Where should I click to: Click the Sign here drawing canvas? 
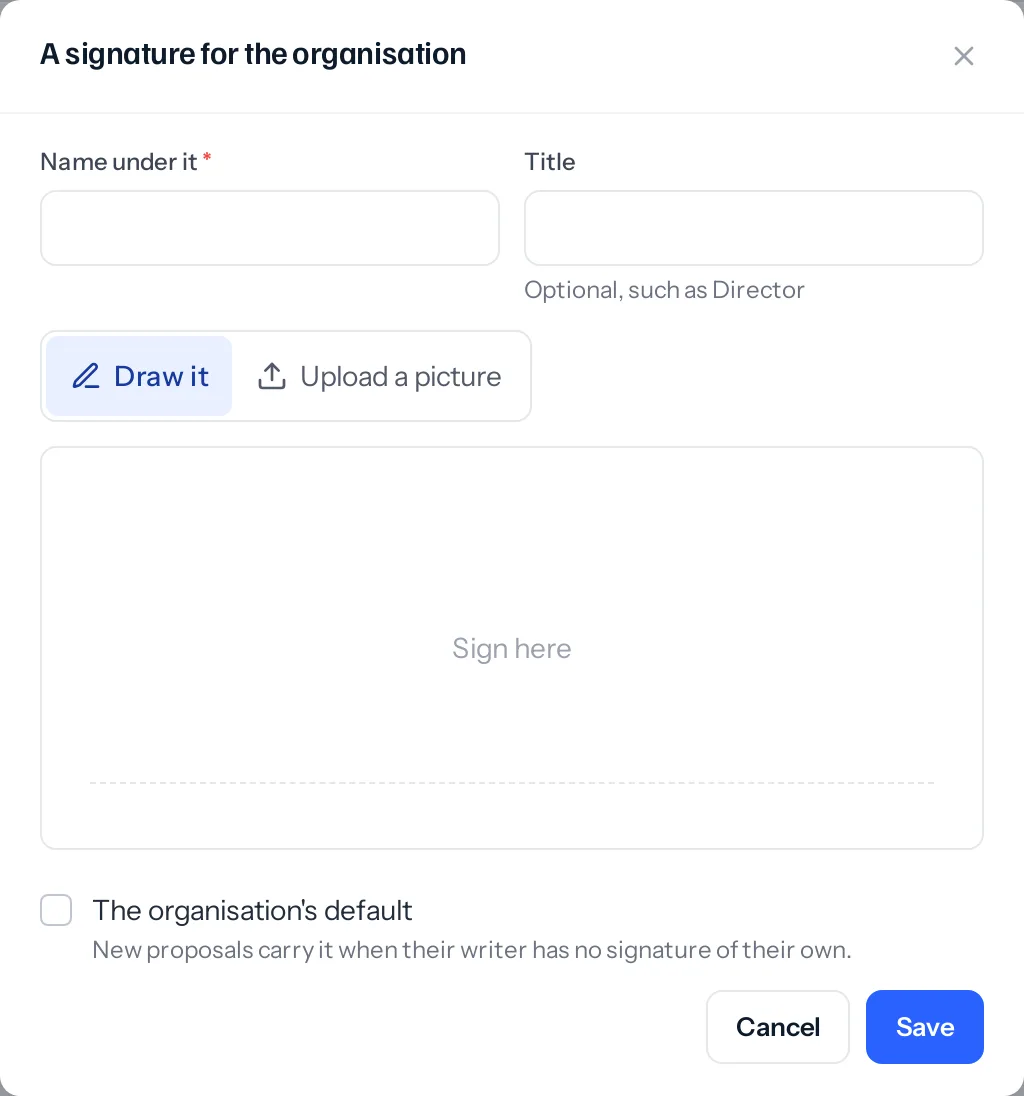point(512,648)
